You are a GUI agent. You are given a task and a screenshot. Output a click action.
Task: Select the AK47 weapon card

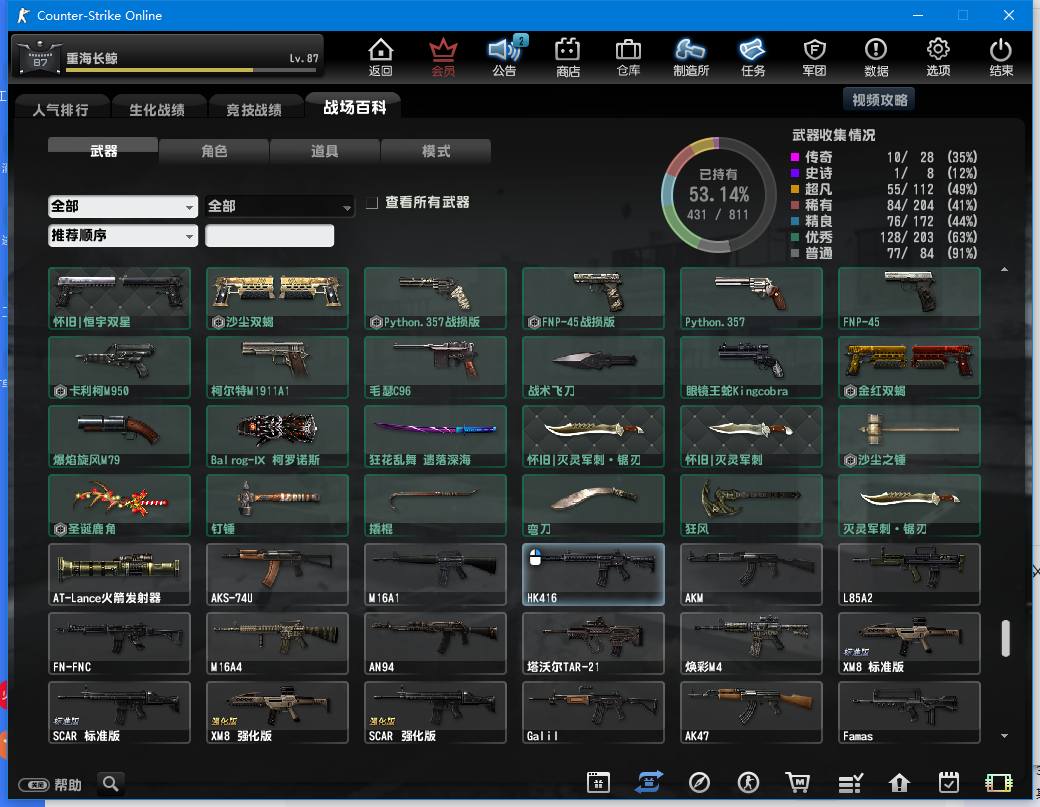[751, 712]
